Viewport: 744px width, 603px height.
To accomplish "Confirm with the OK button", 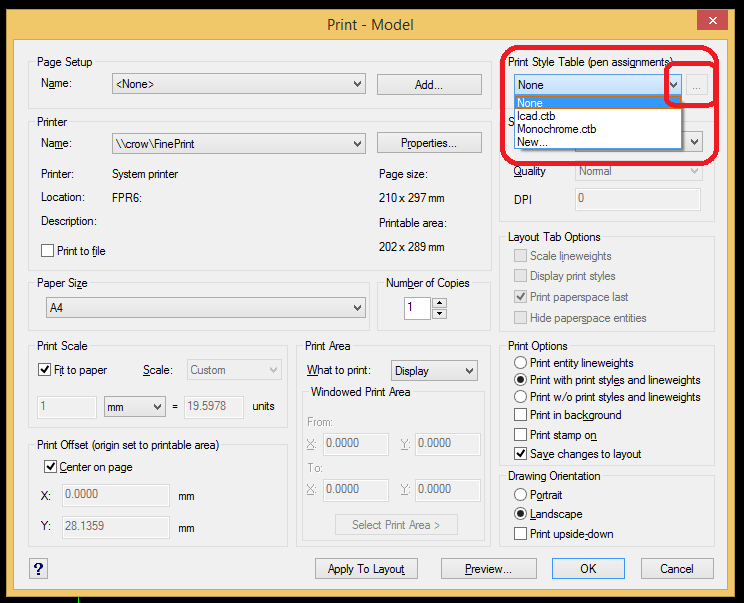I will click(x=588, y=568).
